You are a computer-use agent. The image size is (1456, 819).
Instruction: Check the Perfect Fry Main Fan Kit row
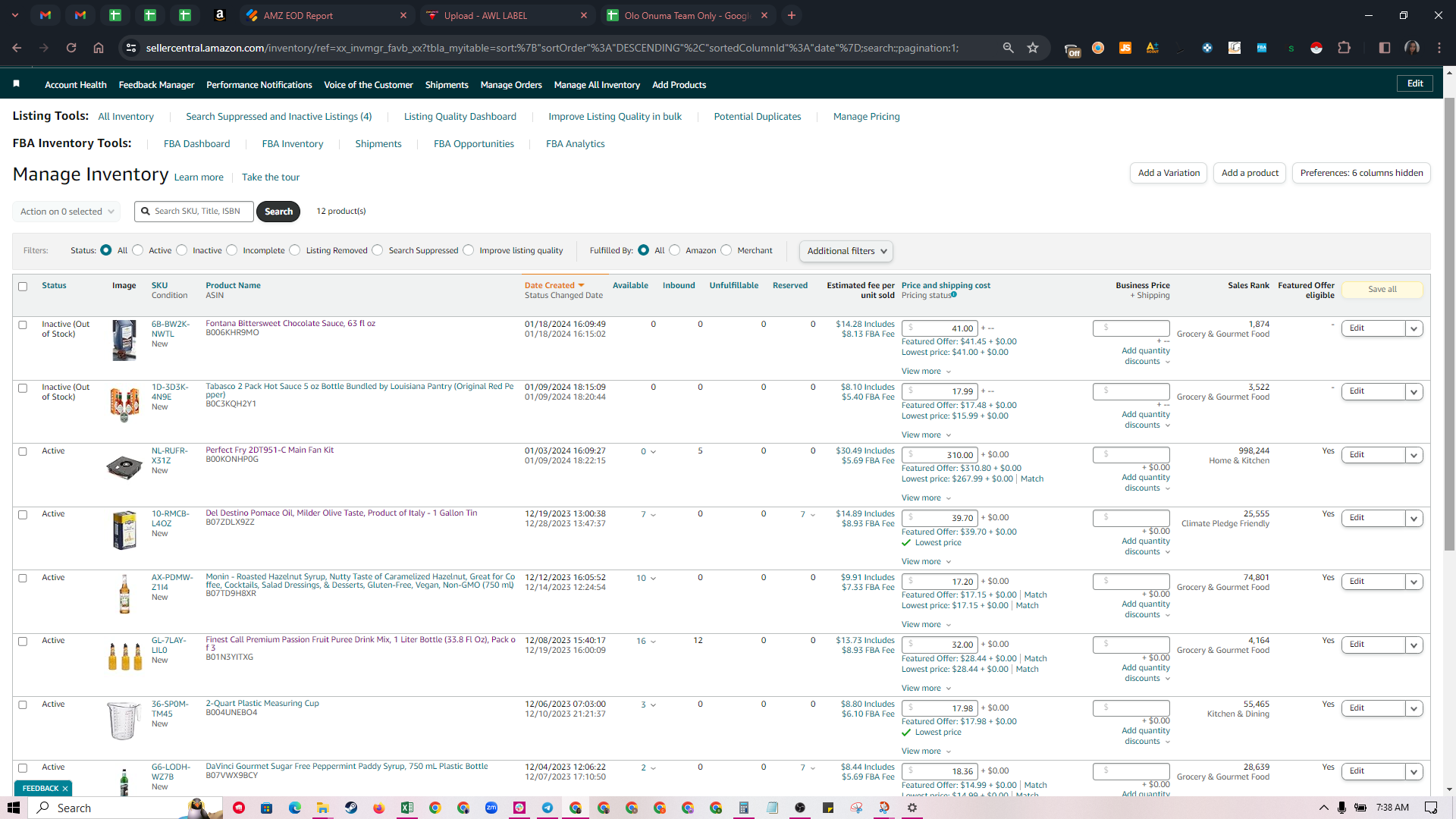click(23, 451)
